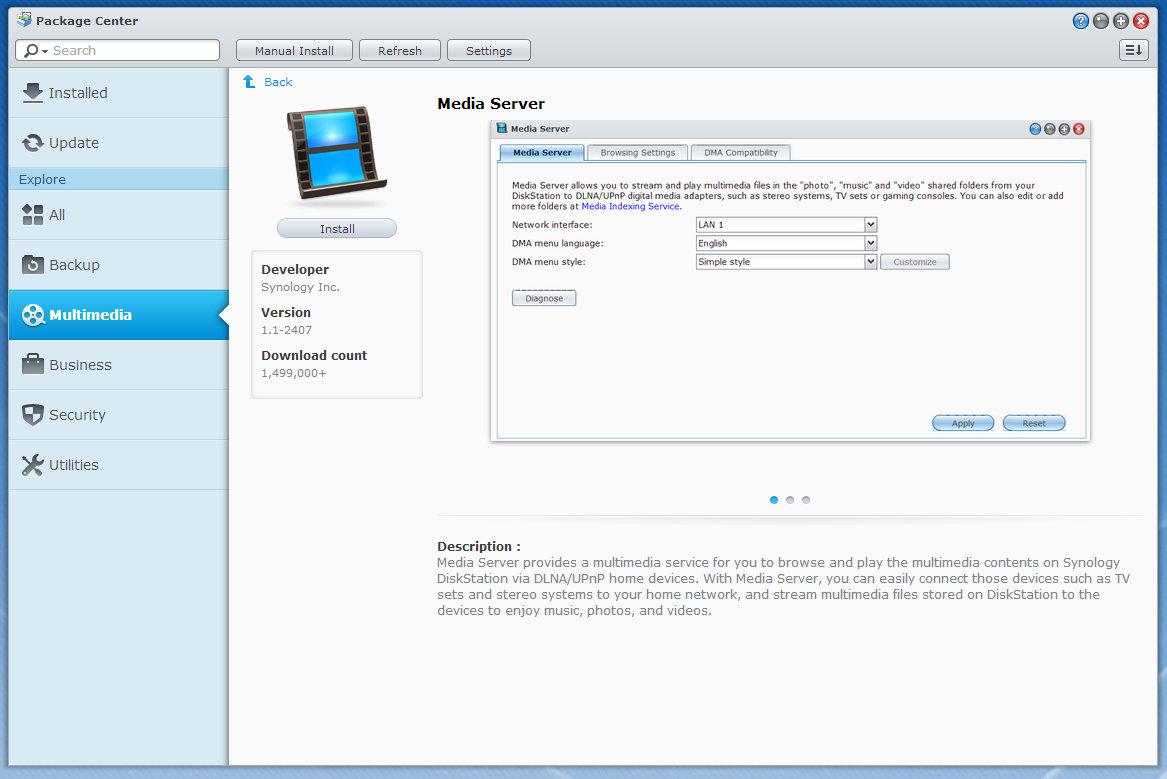Click the Explore section header
This screenshot has width=1167, height=779.
118,179
